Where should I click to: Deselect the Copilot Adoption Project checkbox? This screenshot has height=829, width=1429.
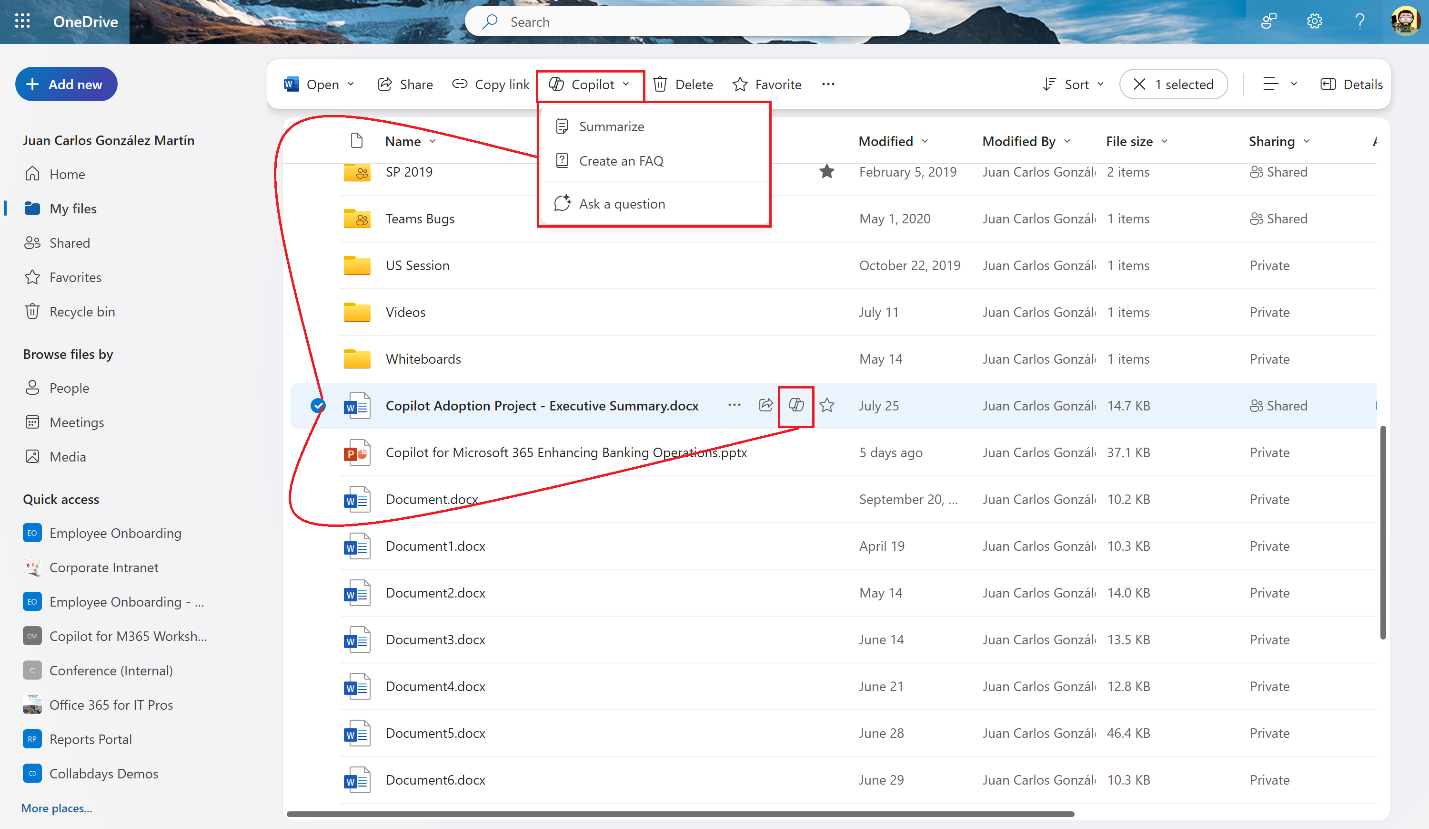(x=318, y=405)
